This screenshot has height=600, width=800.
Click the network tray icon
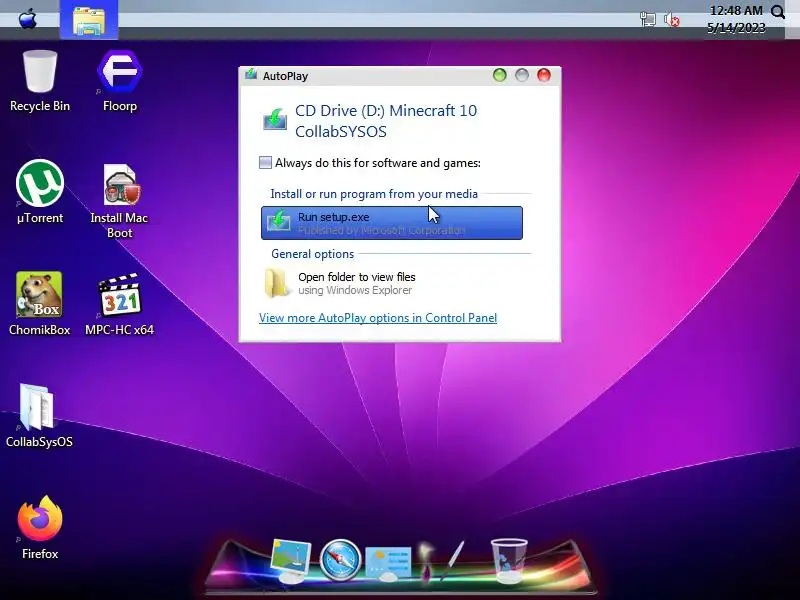pyautogui.click(x=647, y=19)
